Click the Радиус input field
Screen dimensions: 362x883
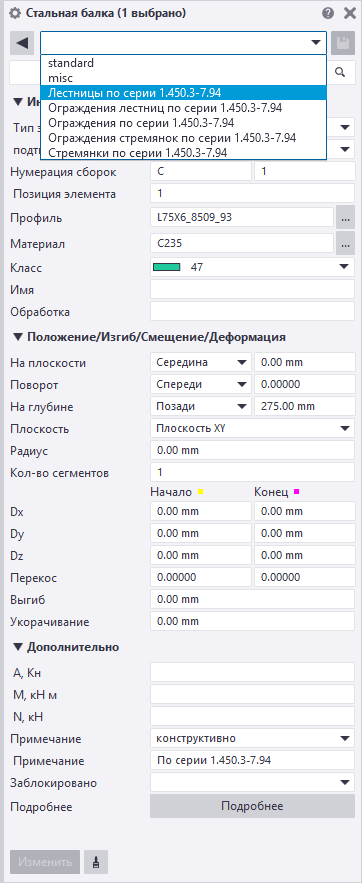[x=252, y=451]
